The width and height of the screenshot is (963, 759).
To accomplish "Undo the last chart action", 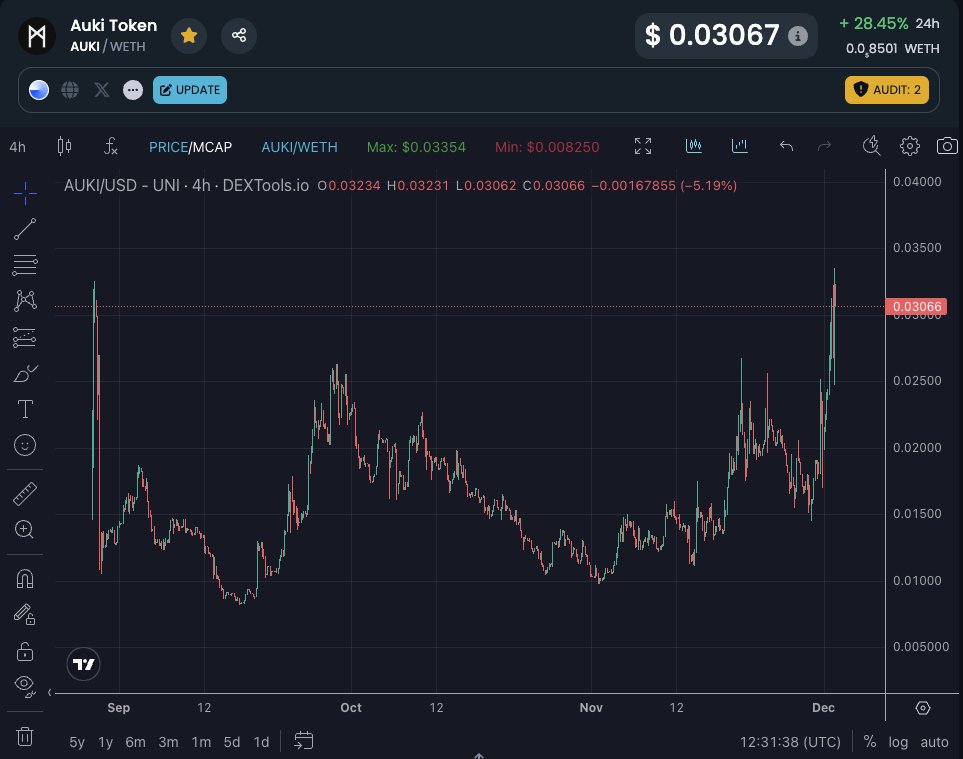I will pyautogui.click(x=786, y=146).
